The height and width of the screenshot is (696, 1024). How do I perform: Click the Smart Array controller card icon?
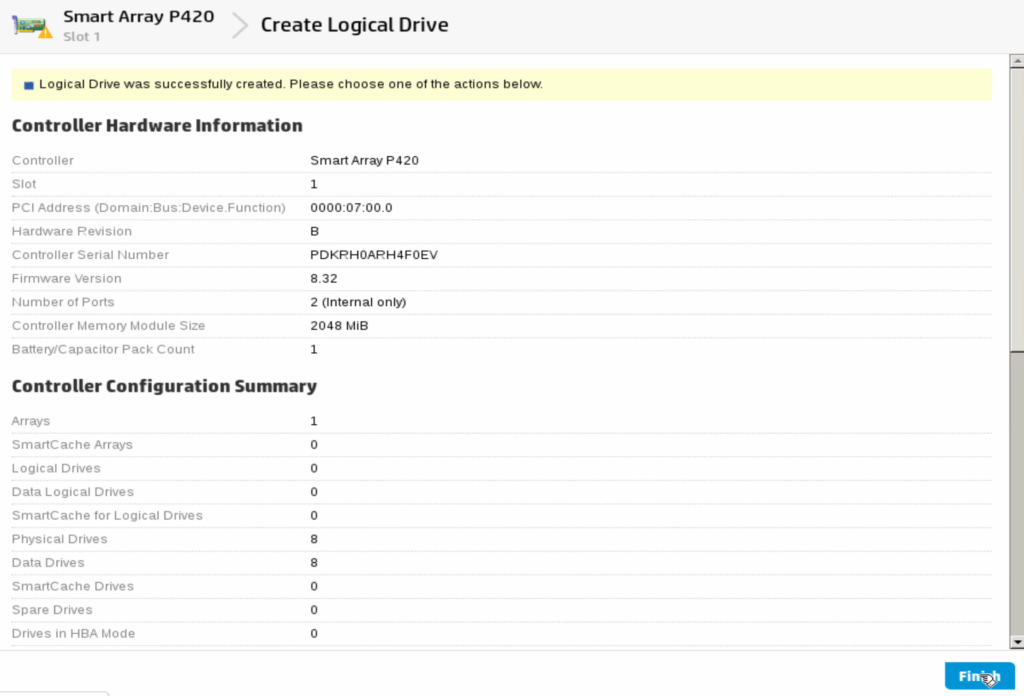point(32,27)
